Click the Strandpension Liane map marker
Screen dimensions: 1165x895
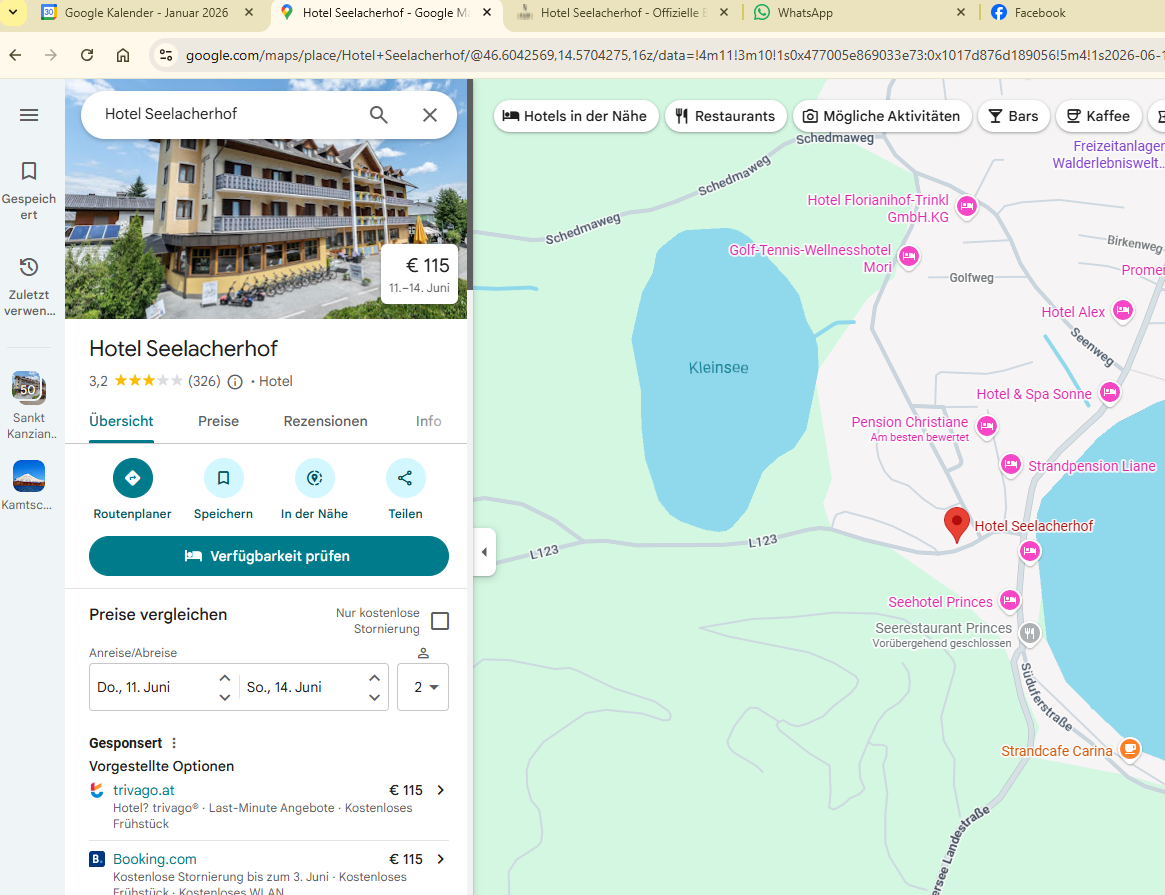pos(1010,464)
